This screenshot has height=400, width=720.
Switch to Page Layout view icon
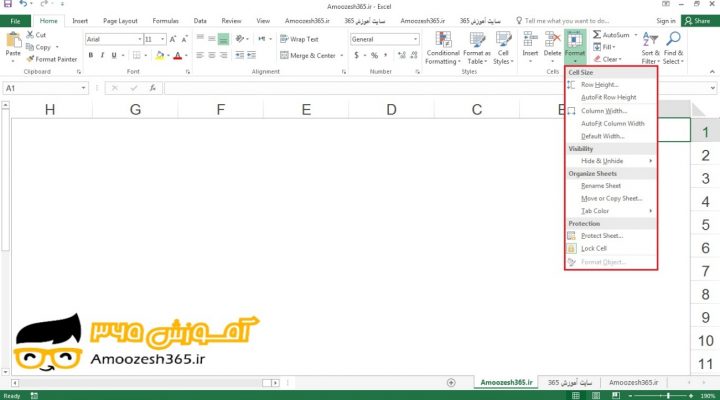coord(596,395)
